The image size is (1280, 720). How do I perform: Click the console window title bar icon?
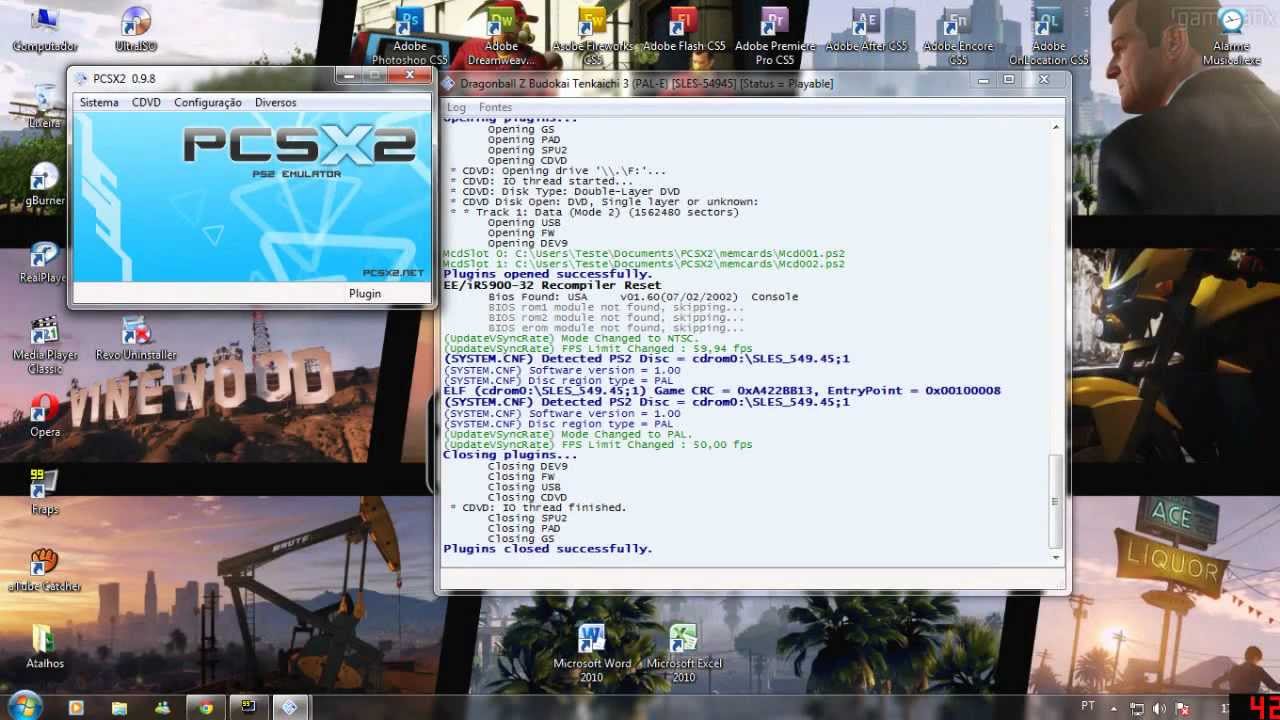449,83
